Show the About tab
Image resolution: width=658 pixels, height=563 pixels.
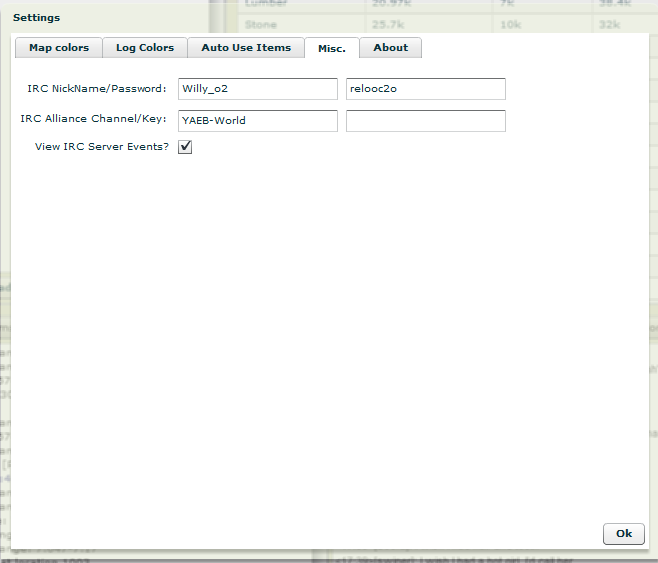[390, 48]
